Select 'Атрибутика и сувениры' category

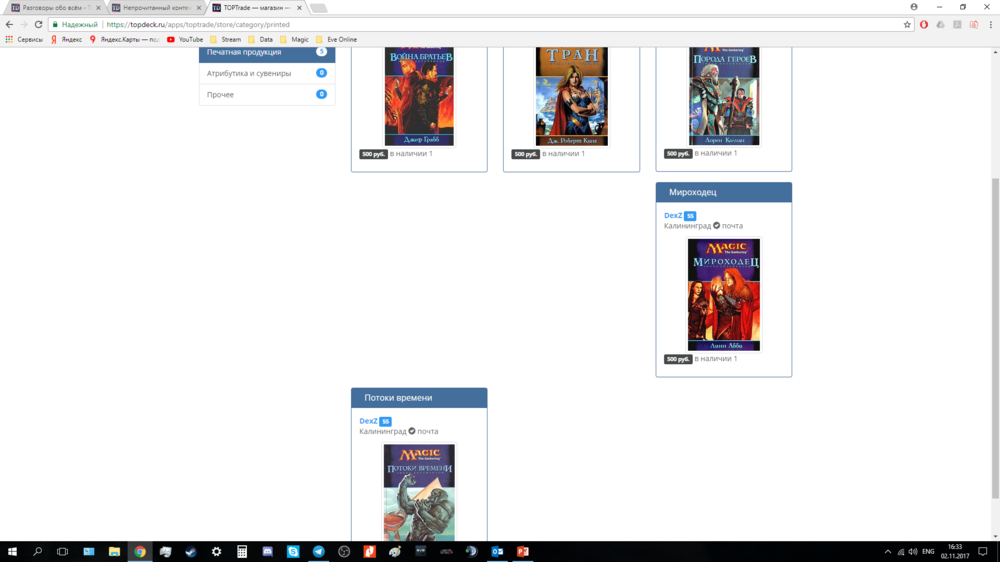pyautogui.click(x=249, y=73)
